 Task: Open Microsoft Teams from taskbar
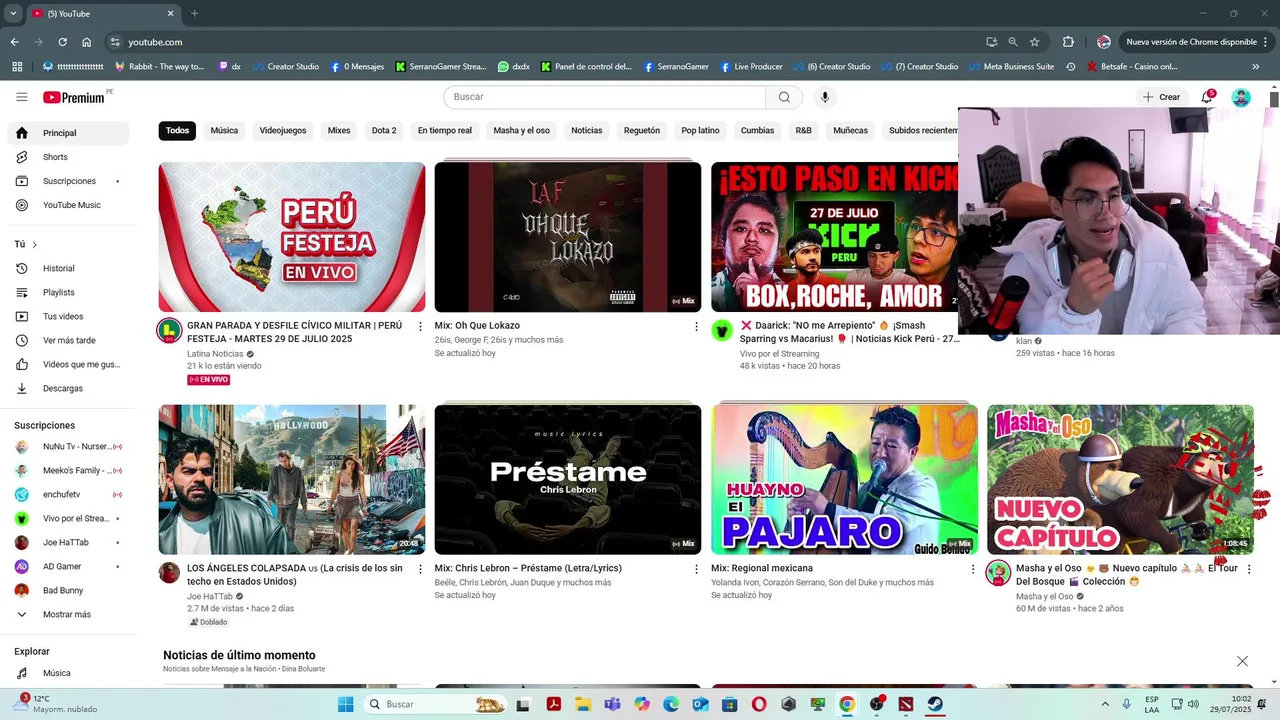coord(611,704)
